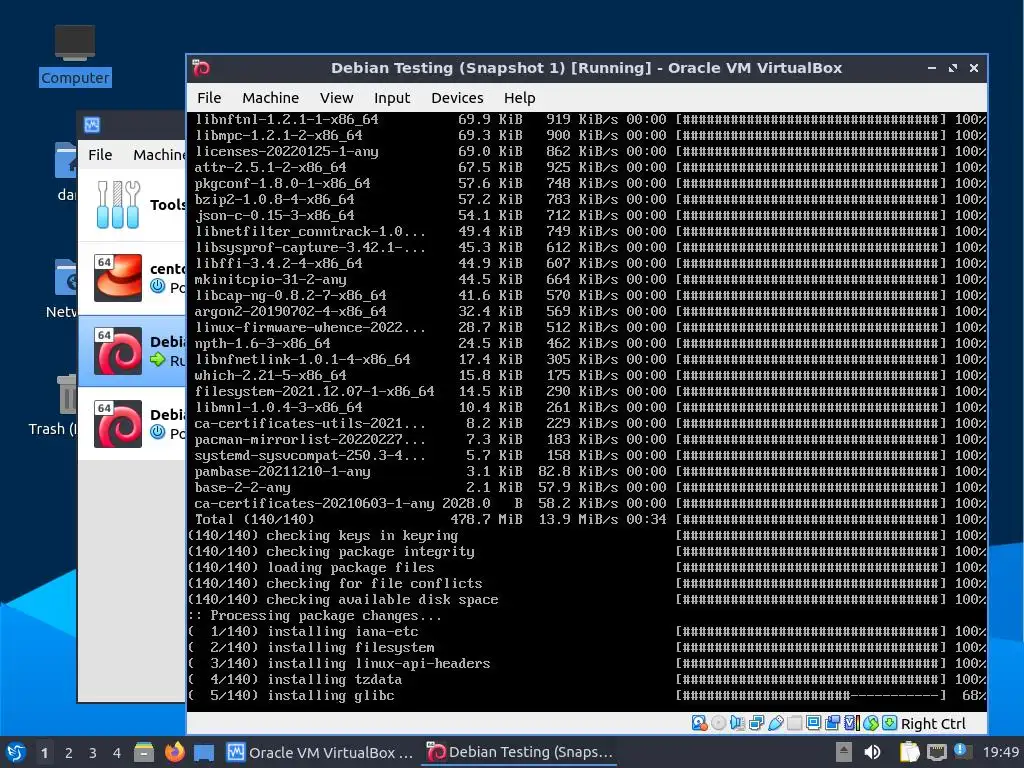Viewport: 1024px width, 768px height.
Task: Click the shared folders indicator icon
Action: coord(794,723)
